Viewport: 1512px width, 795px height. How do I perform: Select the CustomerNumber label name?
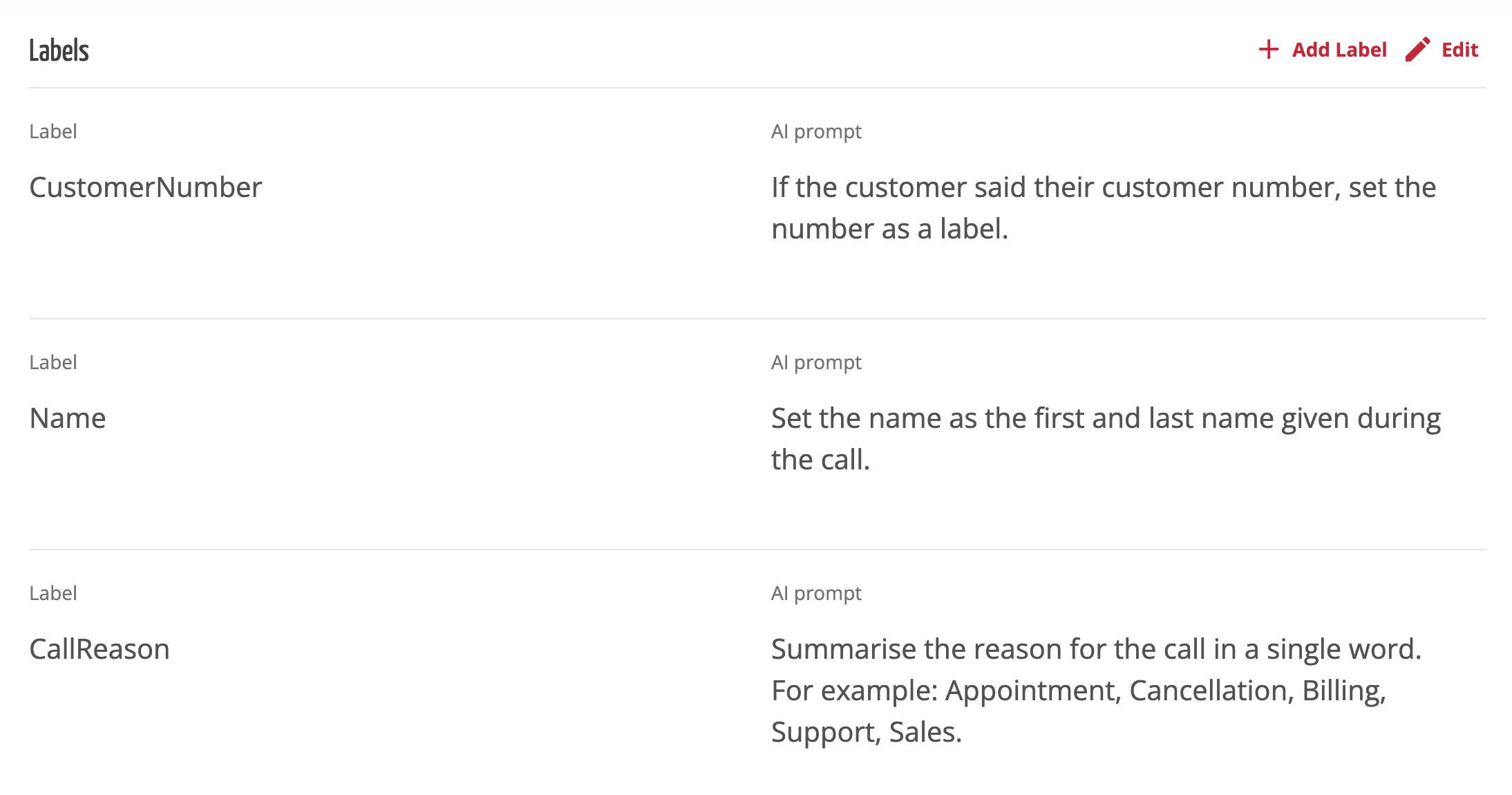coord(146,187)
